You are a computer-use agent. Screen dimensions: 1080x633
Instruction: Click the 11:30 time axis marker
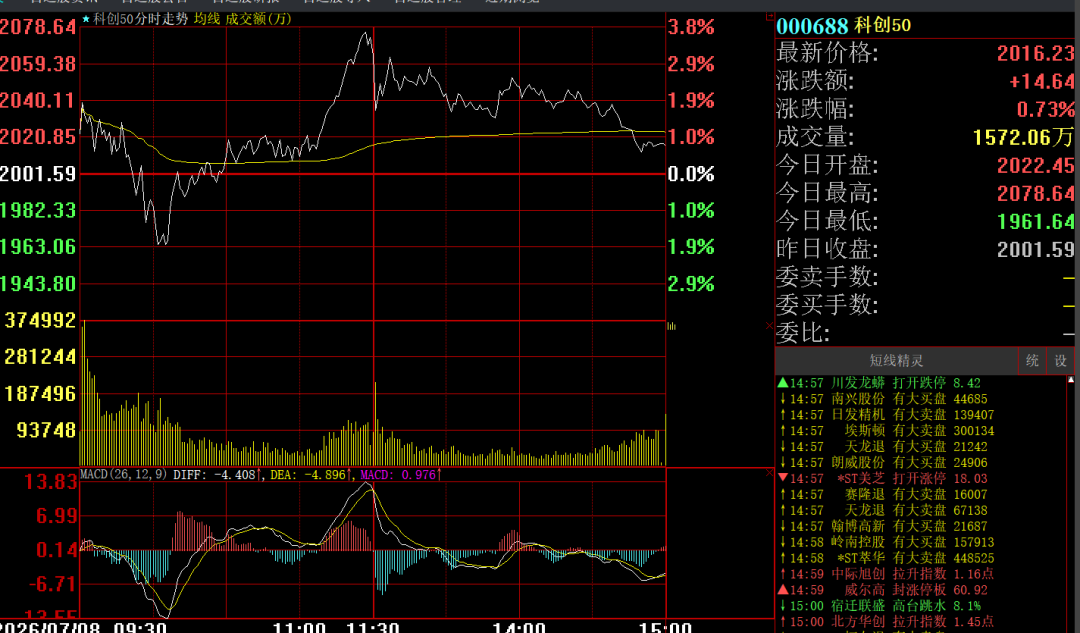[372, 627]
